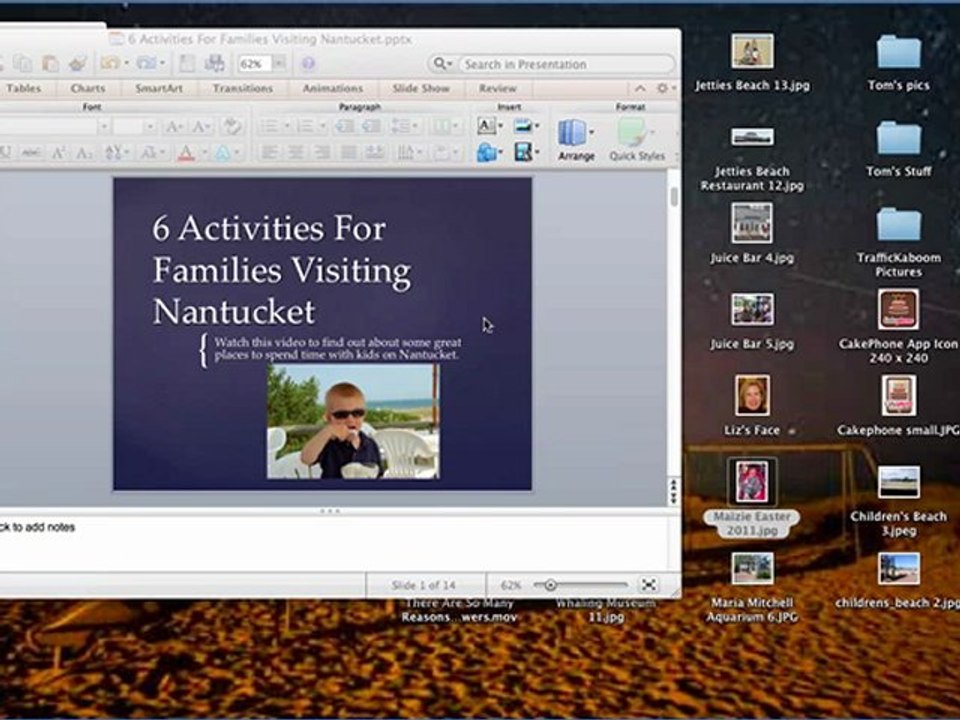Click the Insert Shape icon
Viewport: 960px width, 720px height.
click(486, 152)
